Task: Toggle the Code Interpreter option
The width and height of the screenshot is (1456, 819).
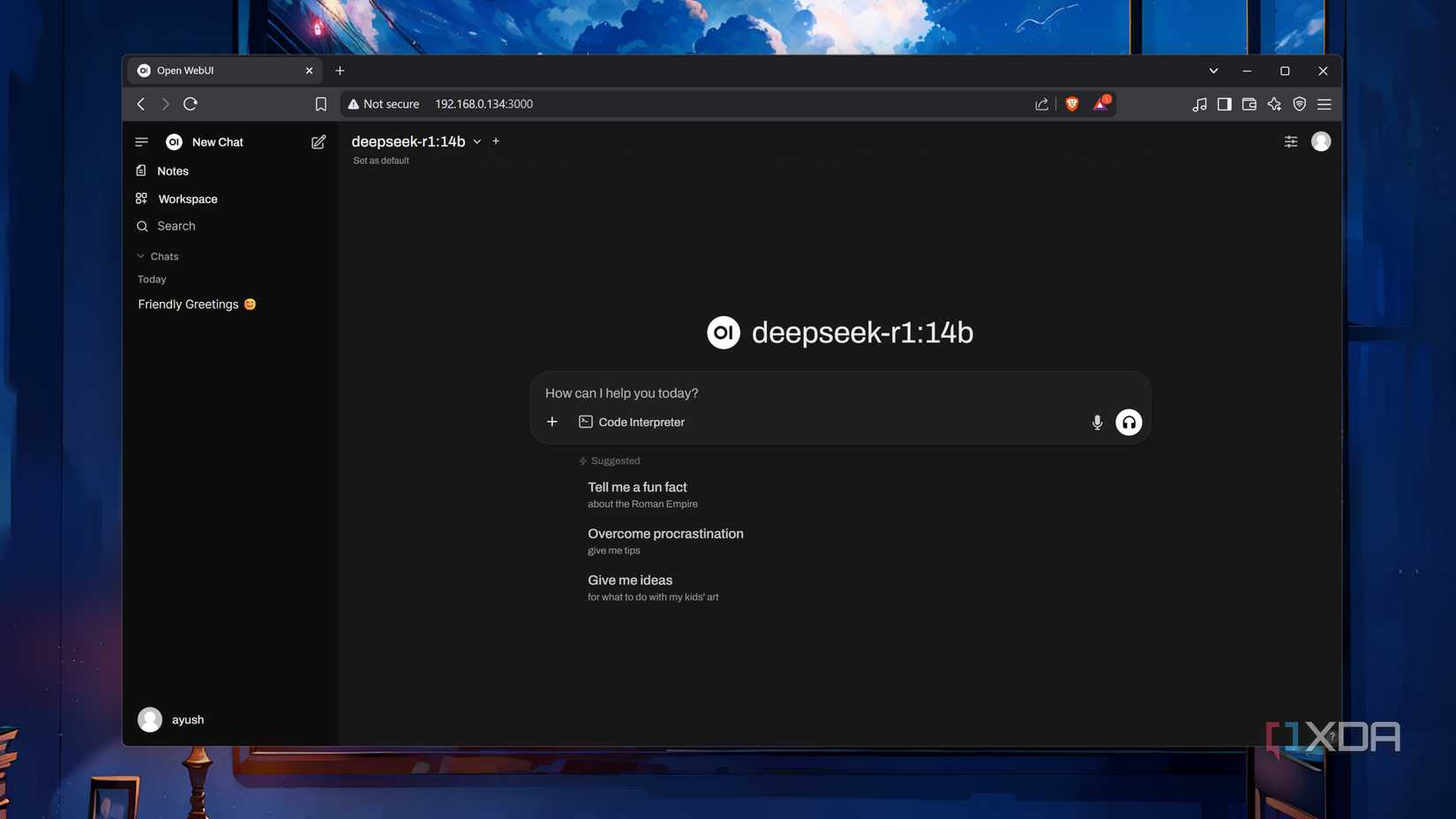Action: click(x=632, y=423)
